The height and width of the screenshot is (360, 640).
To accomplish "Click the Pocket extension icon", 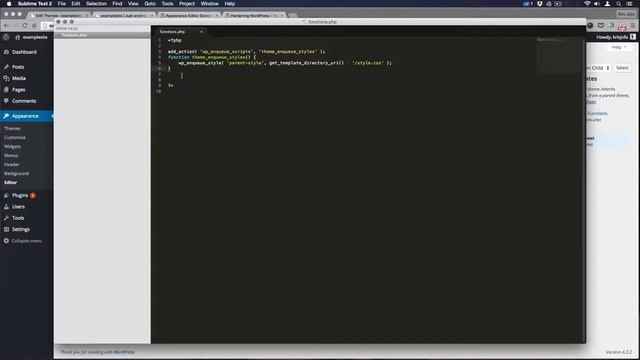I will tap(601, 25).
